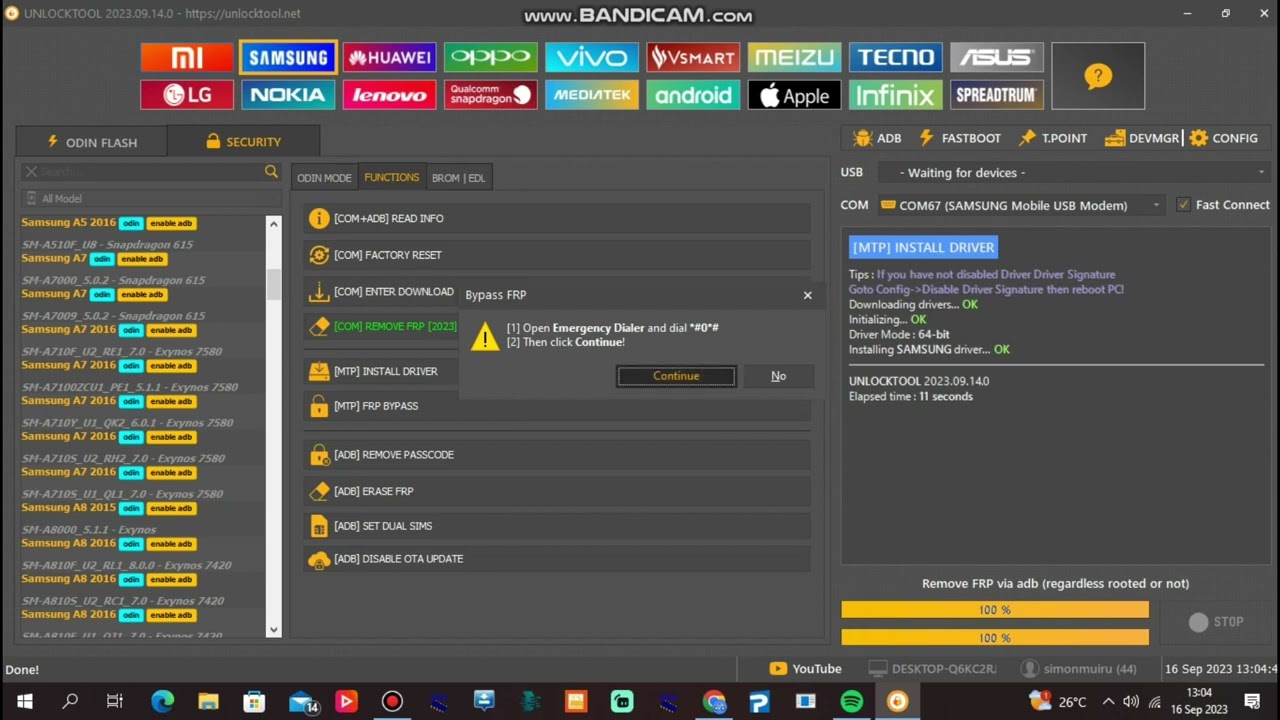Select SM-A8000_5.1.1 Exynos model
This screenshot has height=720, width=1280.
(89, 530)
